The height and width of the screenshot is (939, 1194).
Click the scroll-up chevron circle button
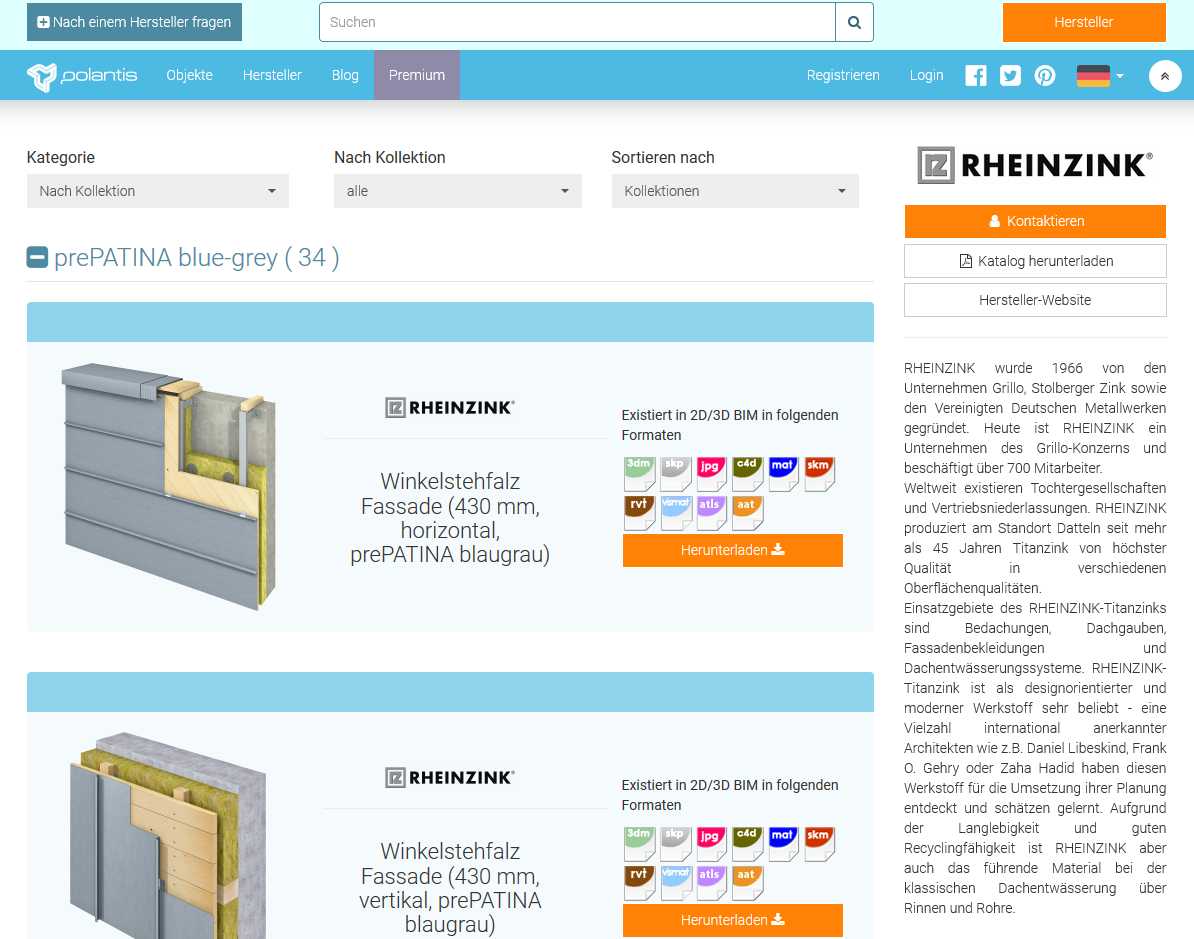tap(1165, 76)
